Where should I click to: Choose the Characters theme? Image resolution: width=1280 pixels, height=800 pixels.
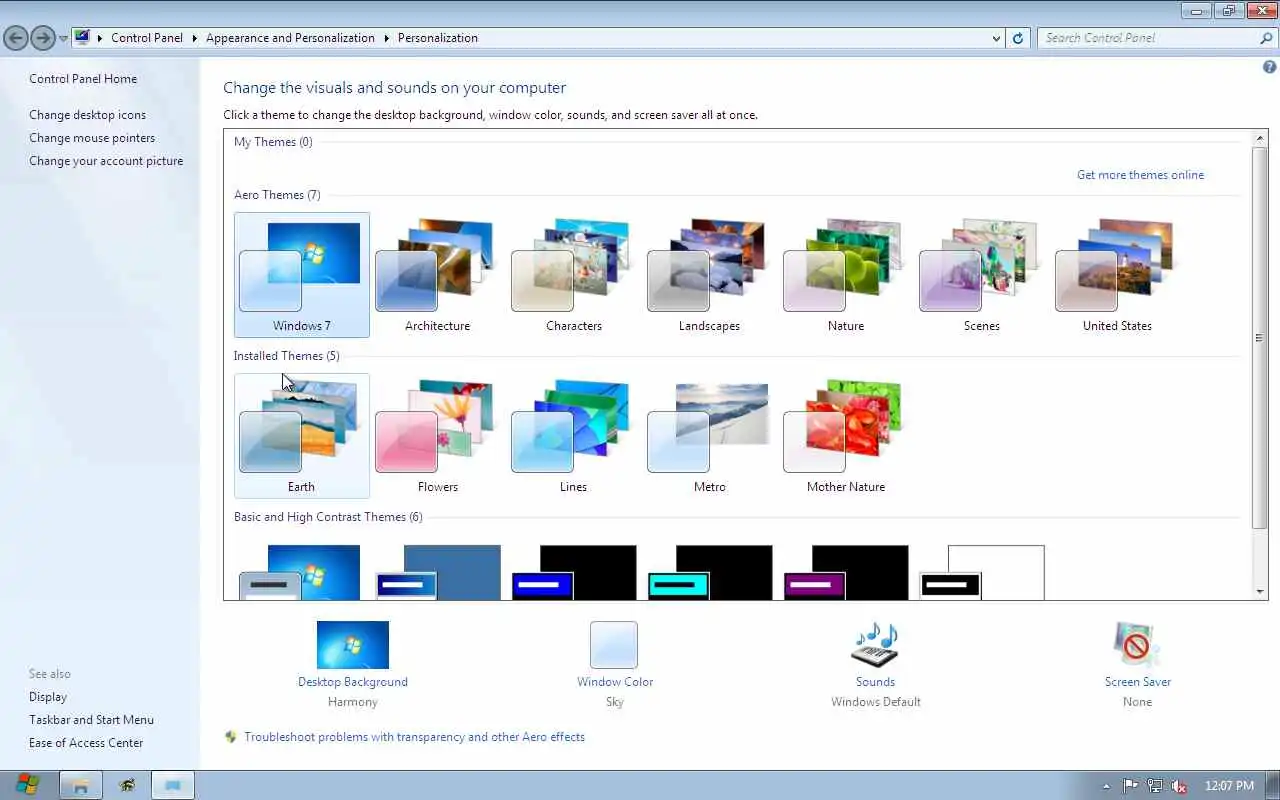(x=573, y=274)
